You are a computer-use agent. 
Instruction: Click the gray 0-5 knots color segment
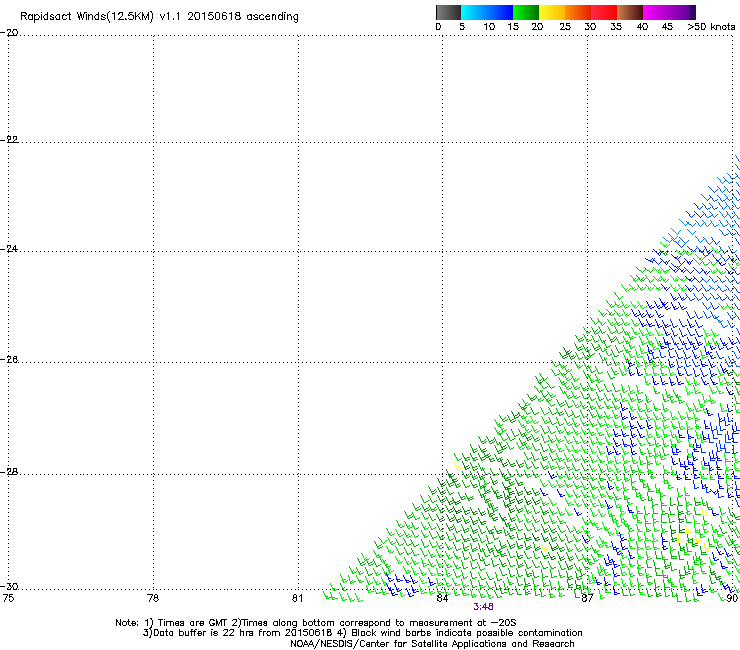448,12
